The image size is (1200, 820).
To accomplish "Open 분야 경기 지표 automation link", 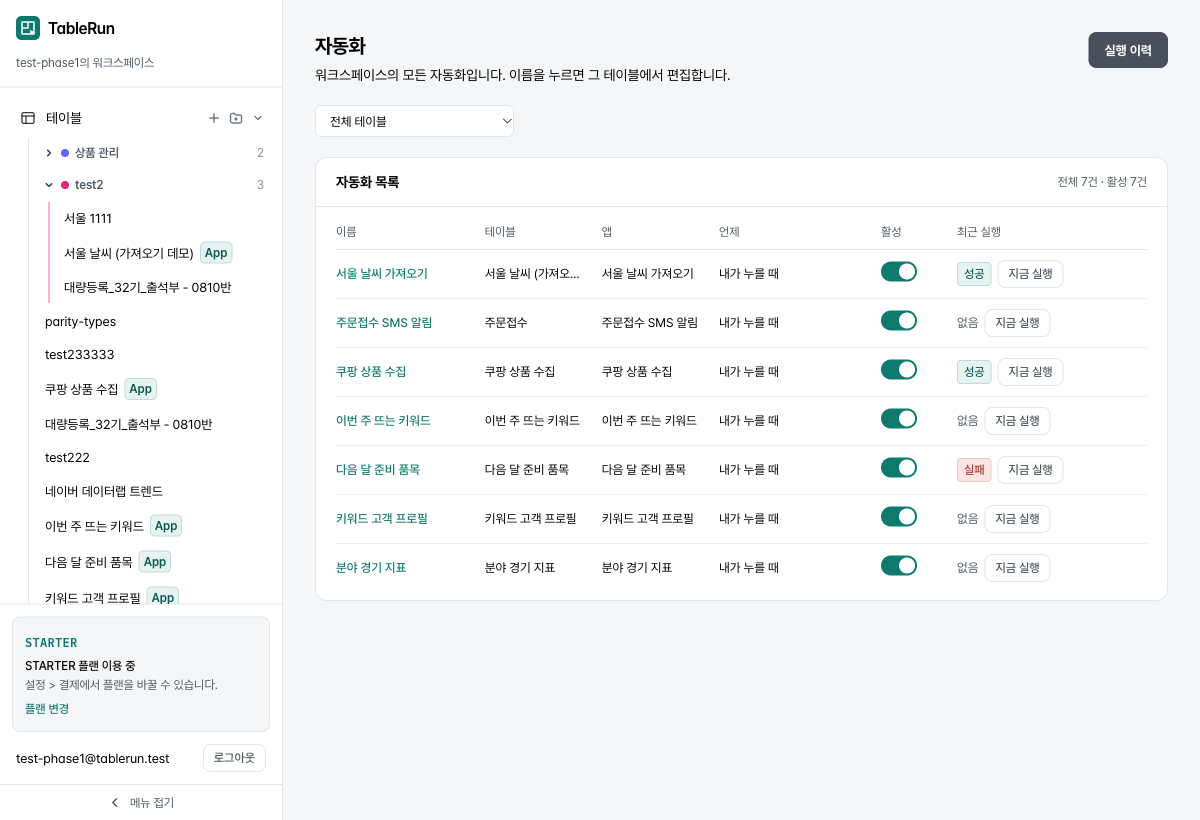I will tap(371, 568).
